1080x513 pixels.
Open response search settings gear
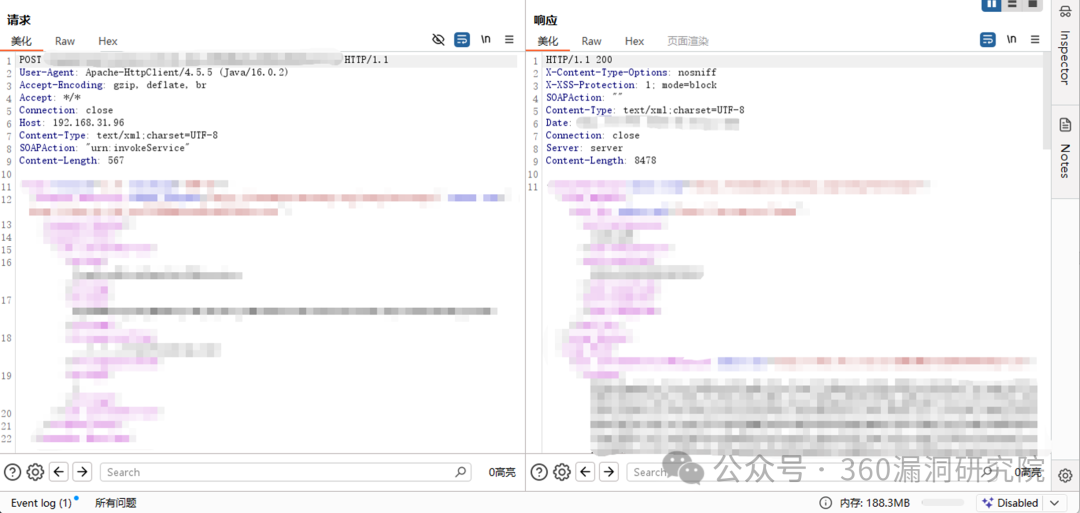562,472
